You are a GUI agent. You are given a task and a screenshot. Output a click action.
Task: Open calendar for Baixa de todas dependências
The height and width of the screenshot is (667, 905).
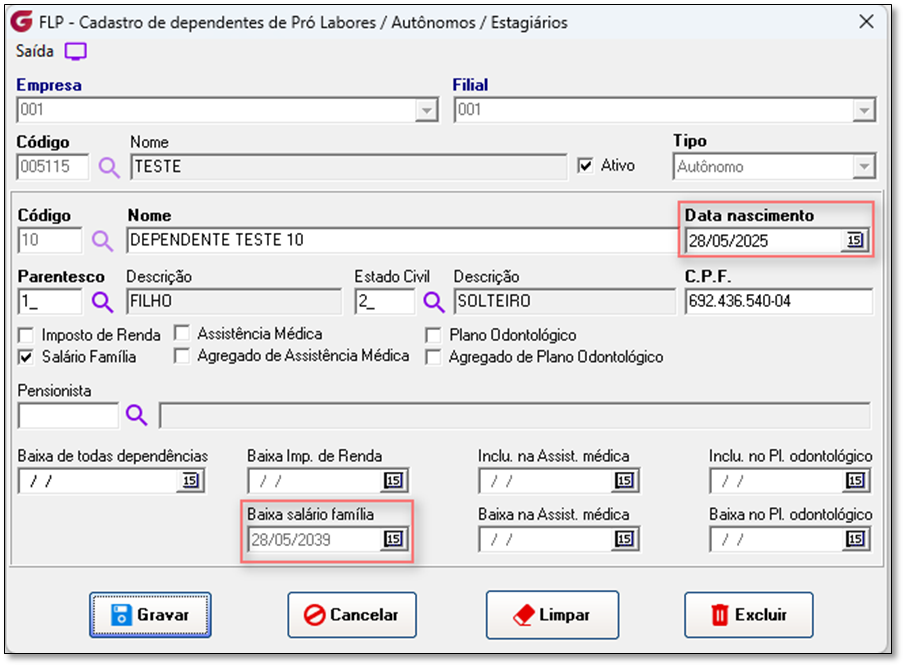coord(190,480)
